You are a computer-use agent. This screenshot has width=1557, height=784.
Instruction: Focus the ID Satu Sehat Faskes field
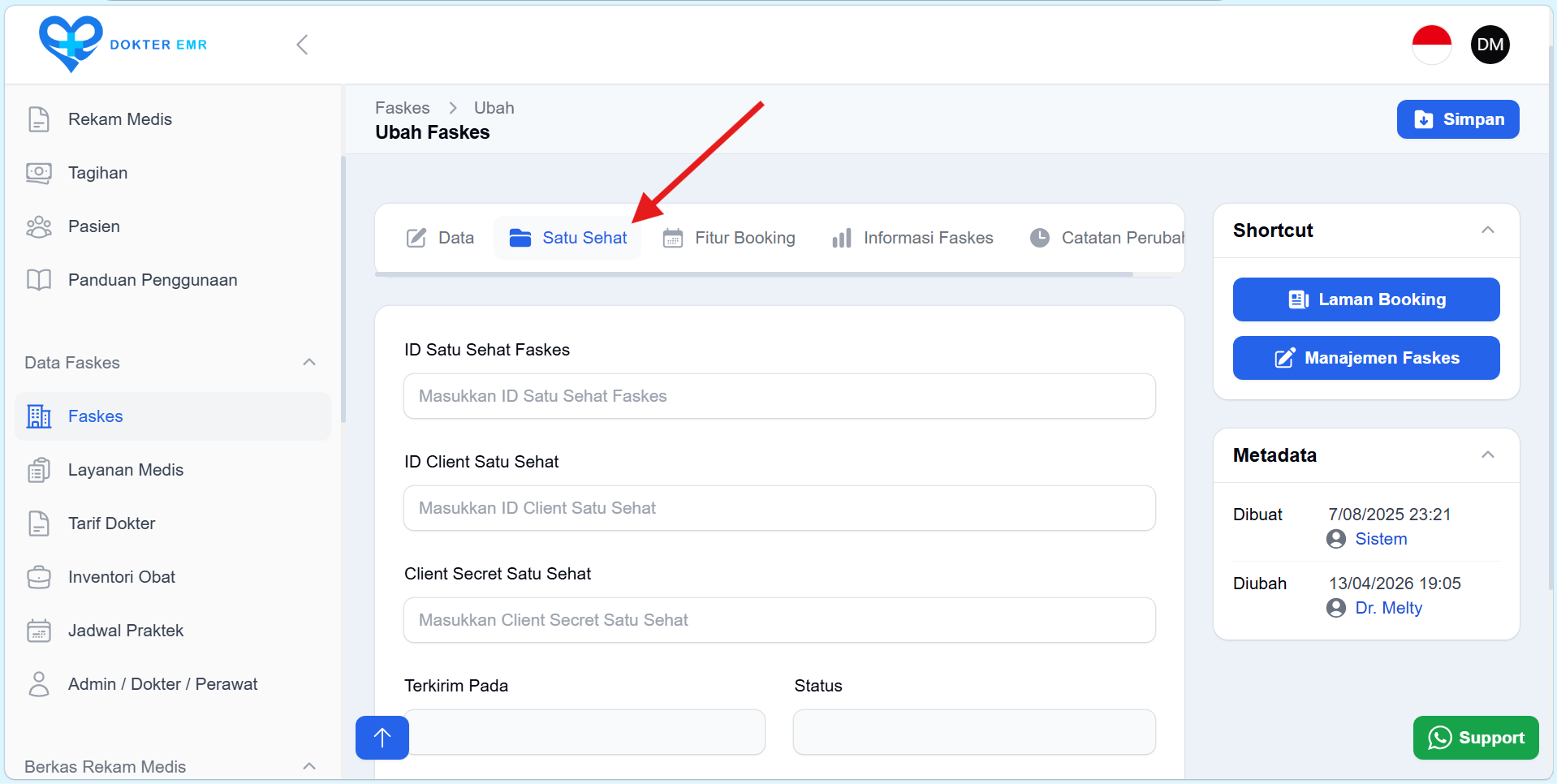tap(779, 396)
